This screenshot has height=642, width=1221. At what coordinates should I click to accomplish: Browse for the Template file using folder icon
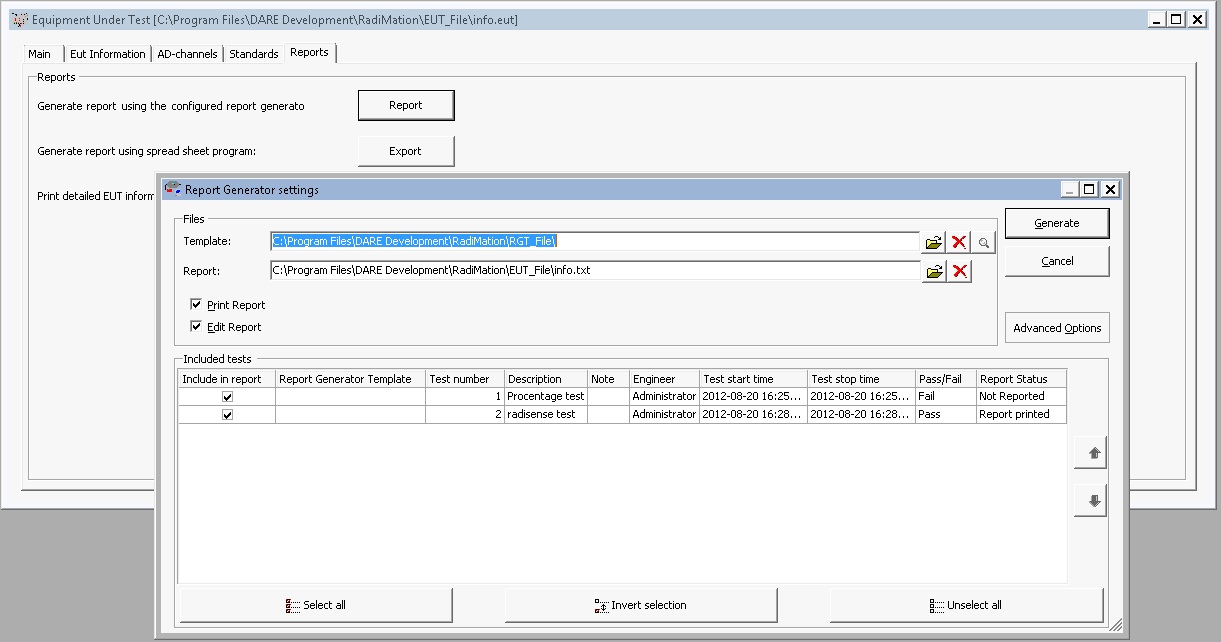pos(933,242)
